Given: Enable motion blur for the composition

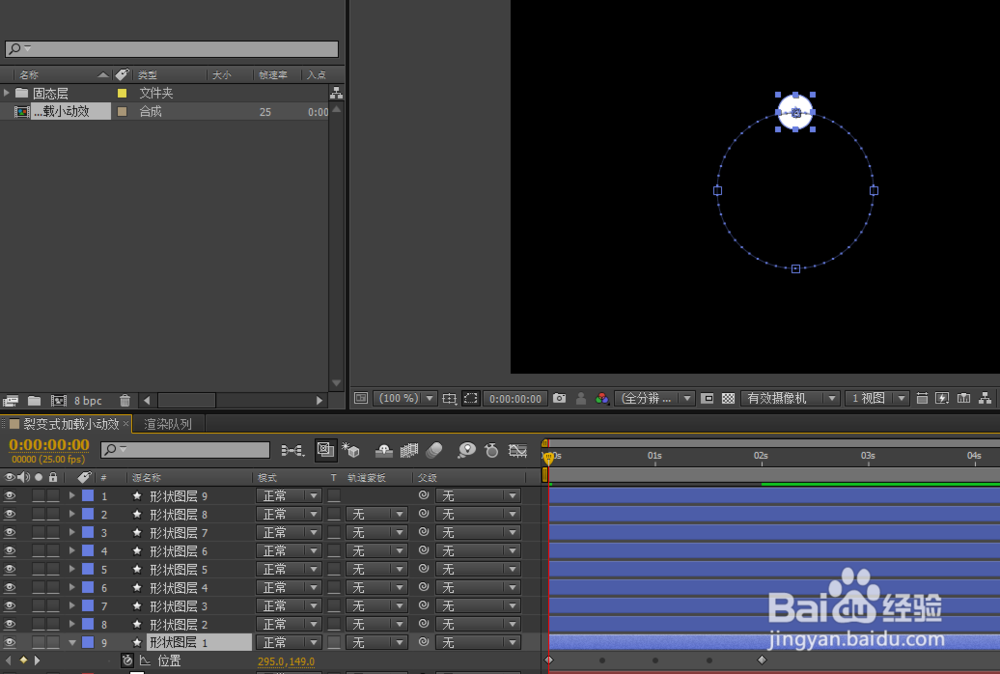Looking at the screenshot, I should point(434,451).
